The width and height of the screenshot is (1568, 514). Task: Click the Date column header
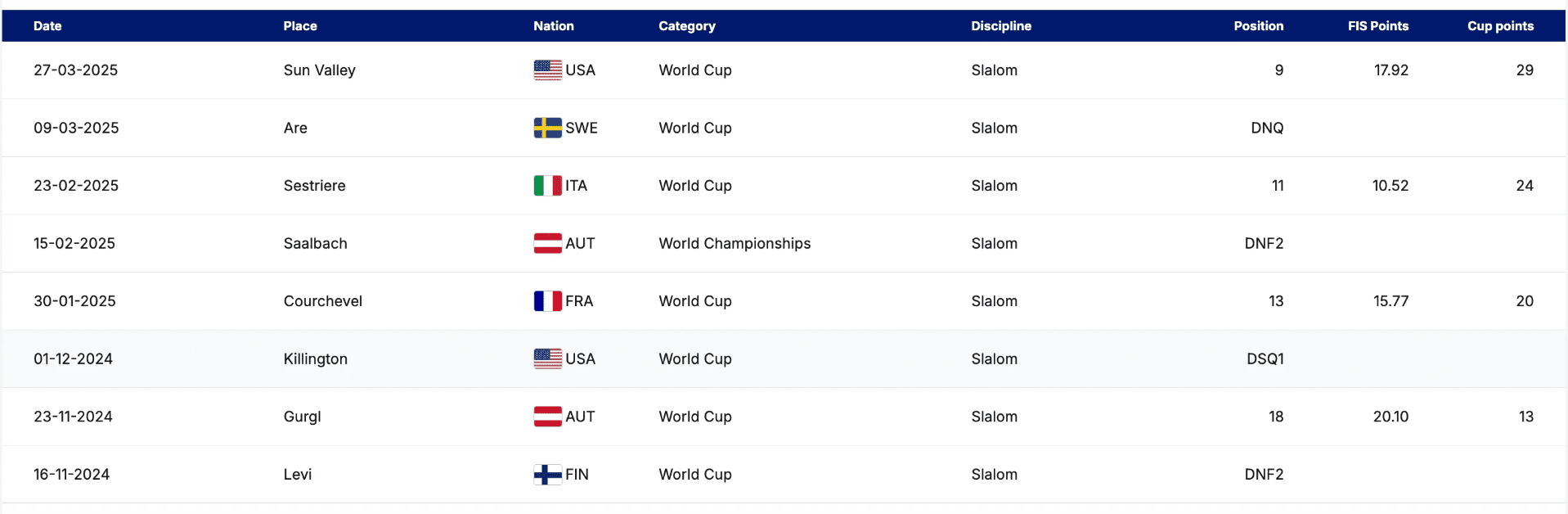pyautogui.click(x=47, y=26)
